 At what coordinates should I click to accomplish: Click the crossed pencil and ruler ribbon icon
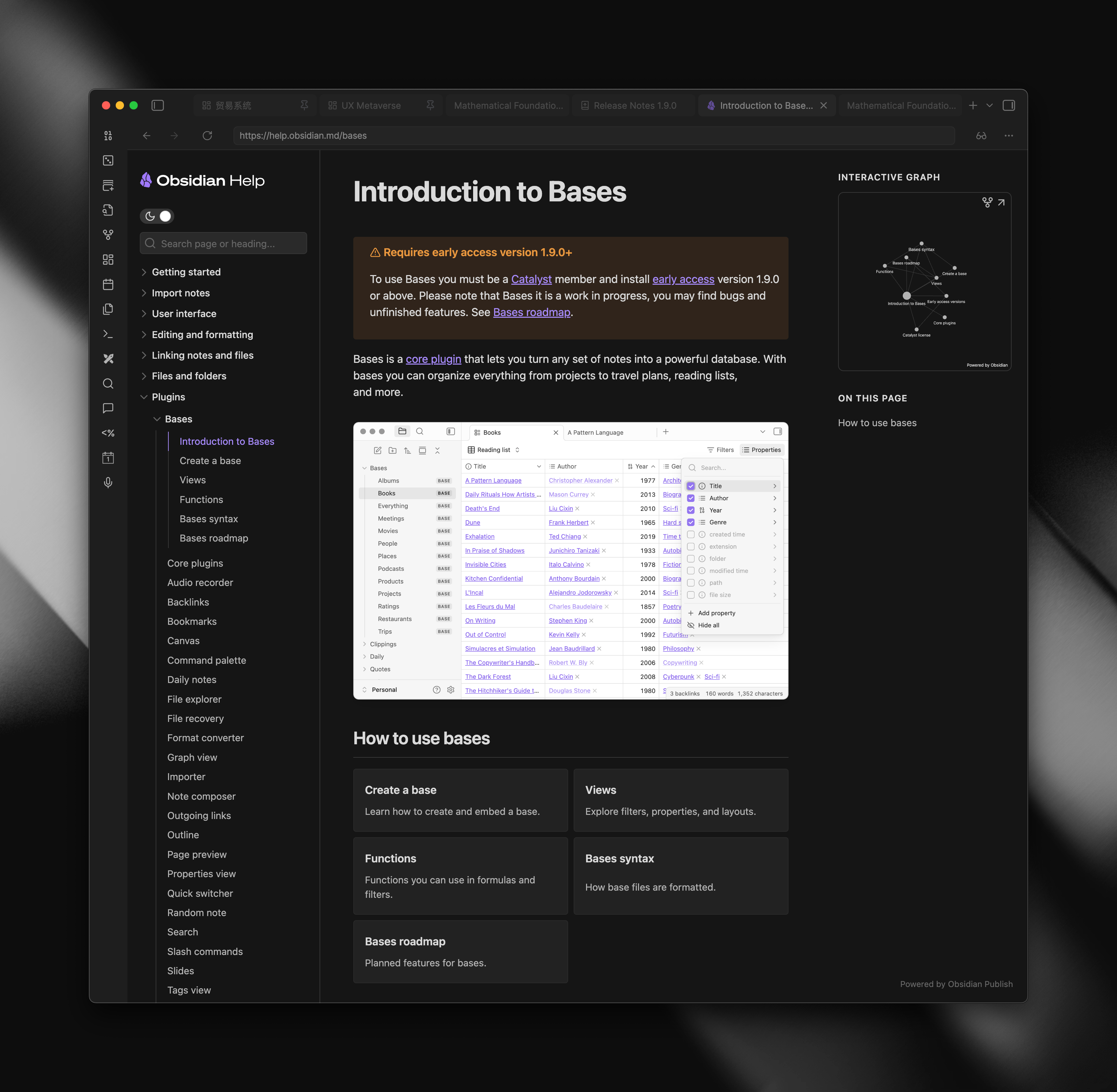(x=108, y=359)
